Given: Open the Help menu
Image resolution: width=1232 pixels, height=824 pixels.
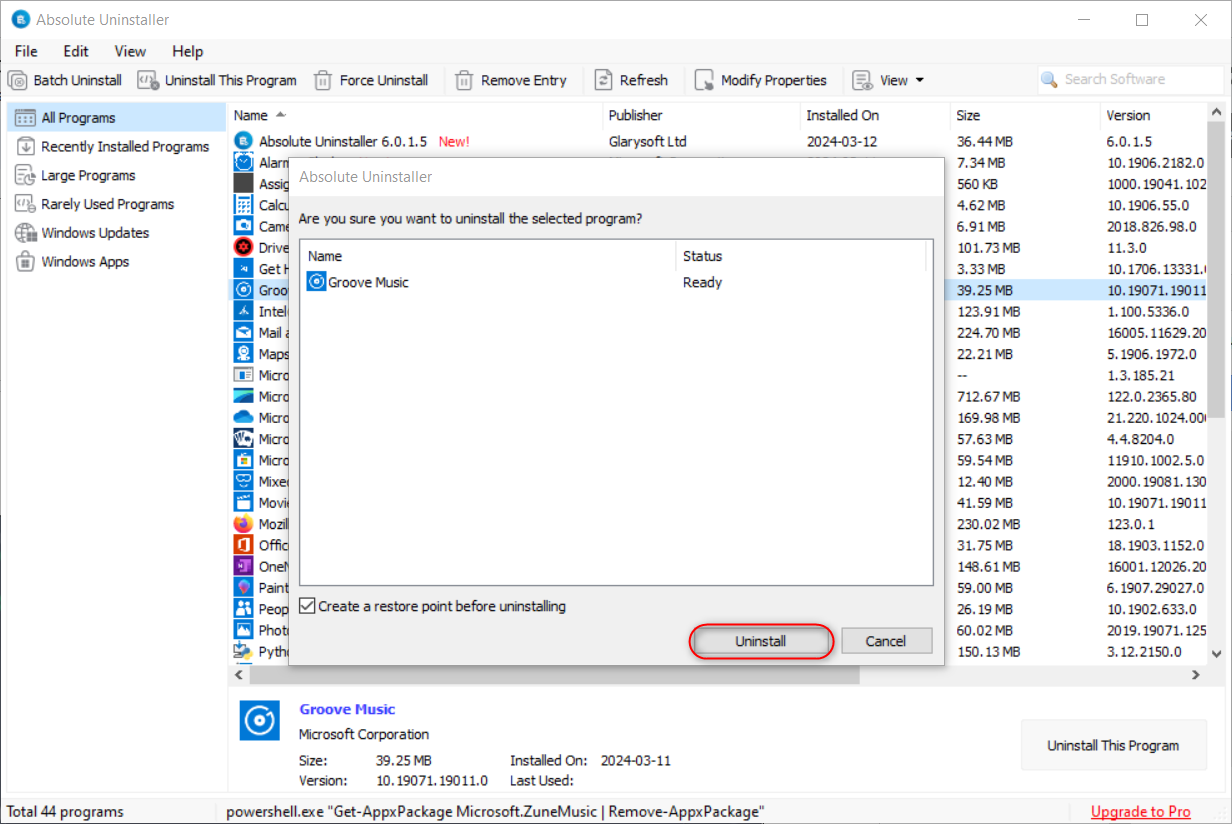Looking at the screenshot, I should (187, 51).
